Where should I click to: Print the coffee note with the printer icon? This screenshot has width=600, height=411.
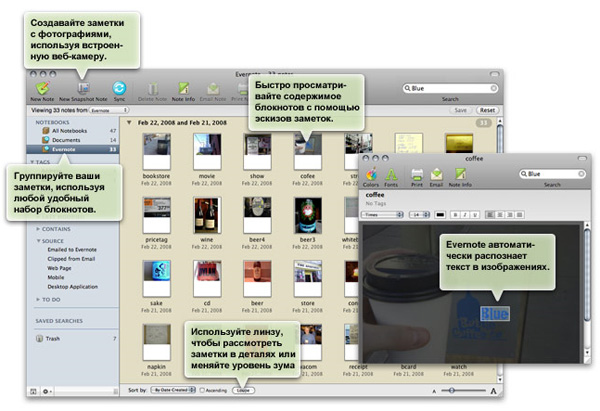click(x=417, y=175)
